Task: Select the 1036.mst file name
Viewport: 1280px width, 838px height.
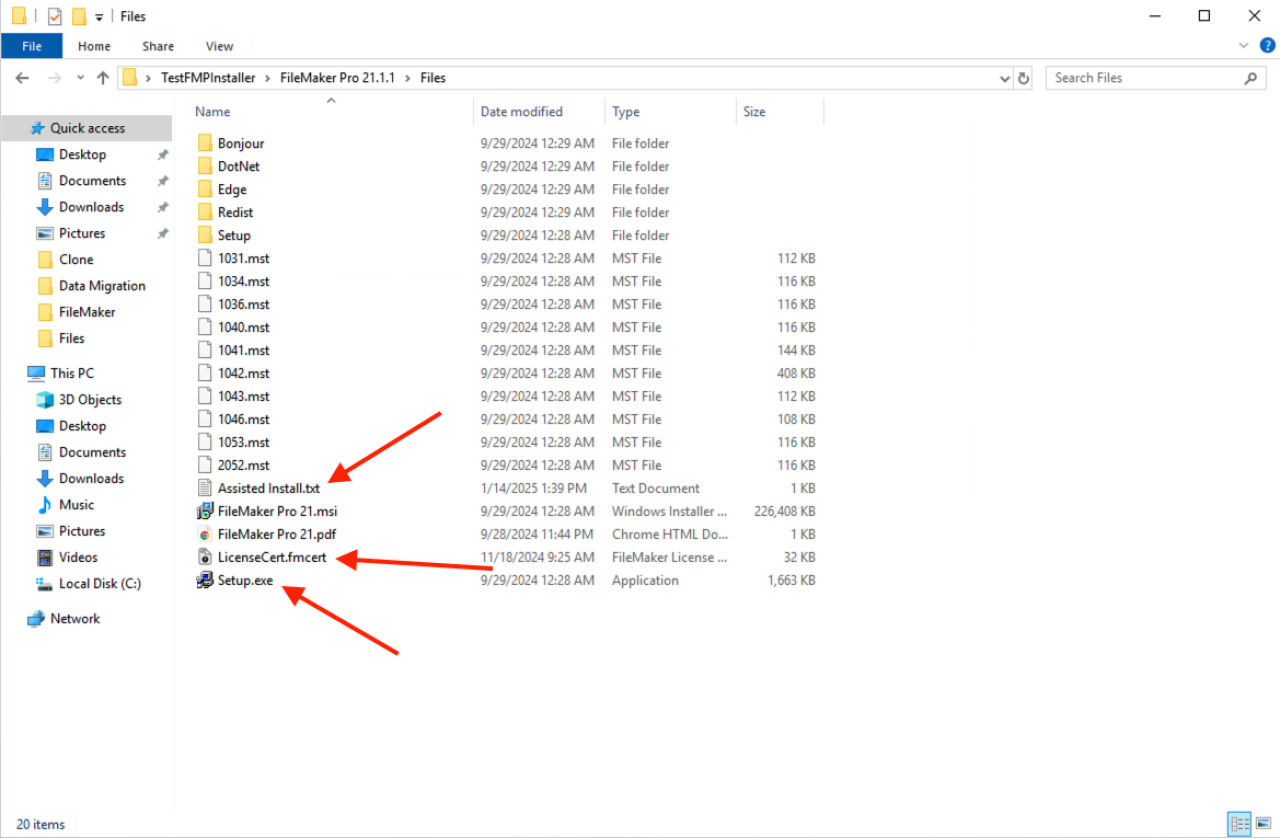Action: point(243,304)
